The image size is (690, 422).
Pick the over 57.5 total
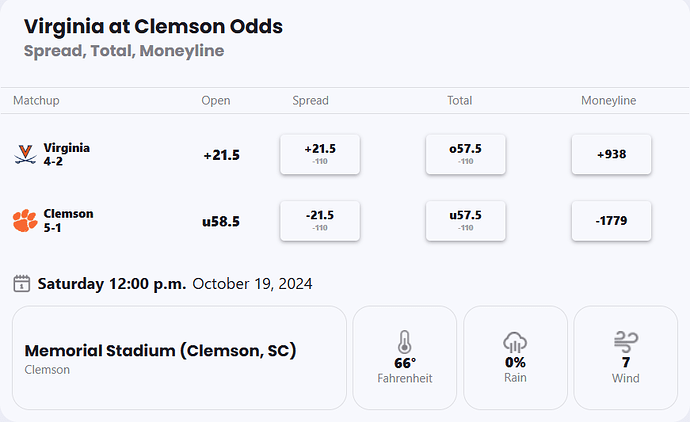[465, 154]
